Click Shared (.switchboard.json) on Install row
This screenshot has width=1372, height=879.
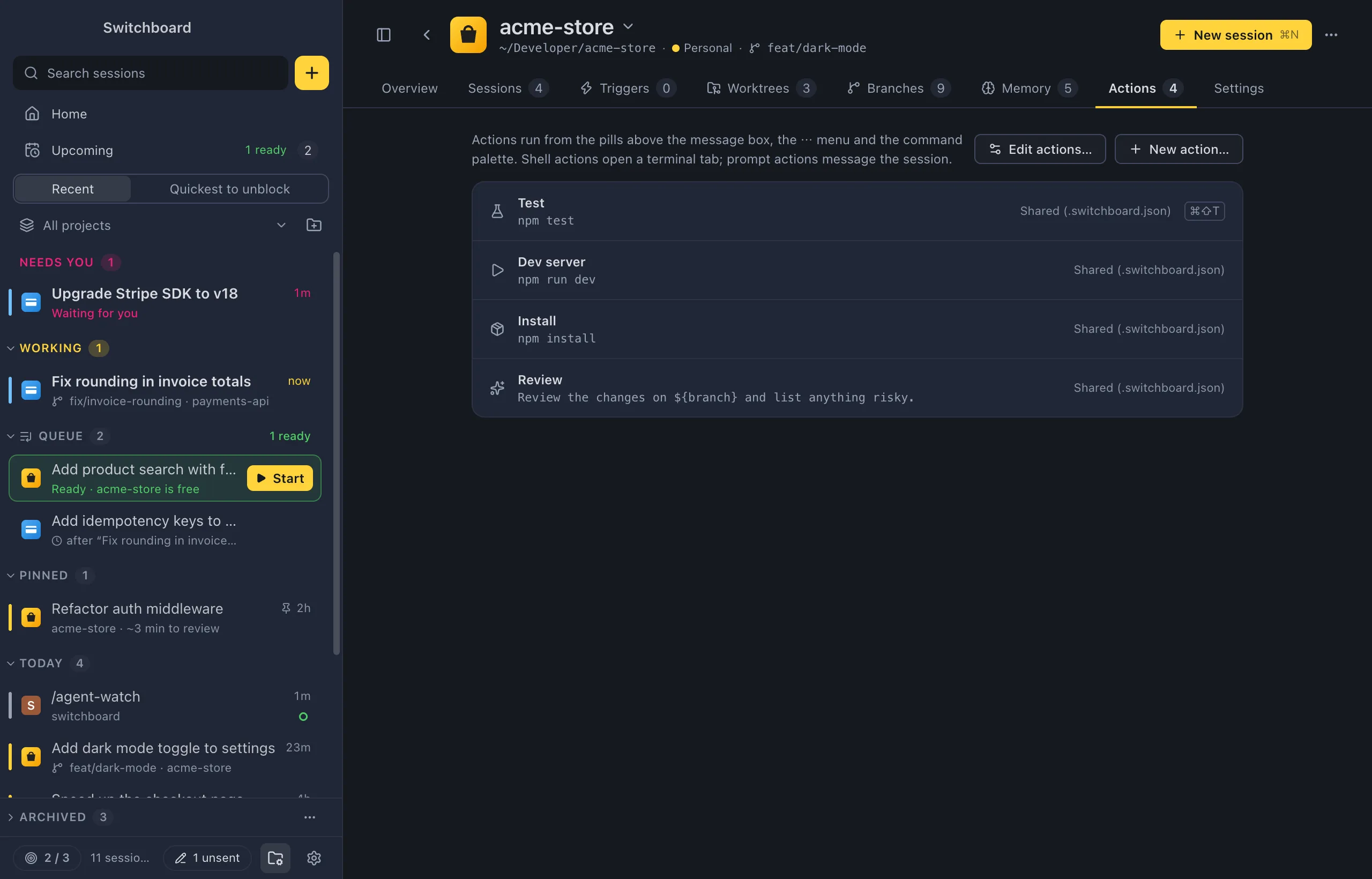[x=1149, y=329]
